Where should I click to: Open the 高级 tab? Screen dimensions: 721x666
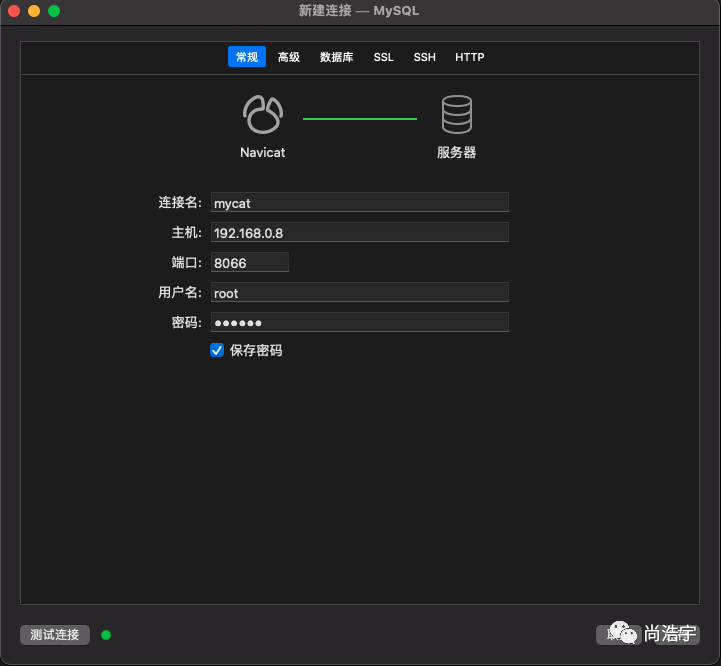pyautogui.click(x=289, y=57)
